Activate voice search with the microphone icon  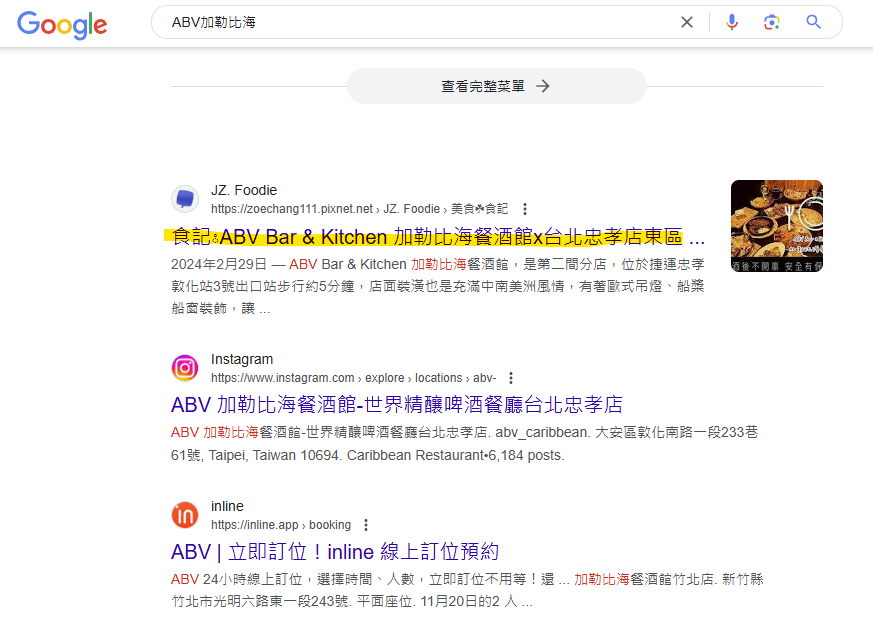pos(732,21)
